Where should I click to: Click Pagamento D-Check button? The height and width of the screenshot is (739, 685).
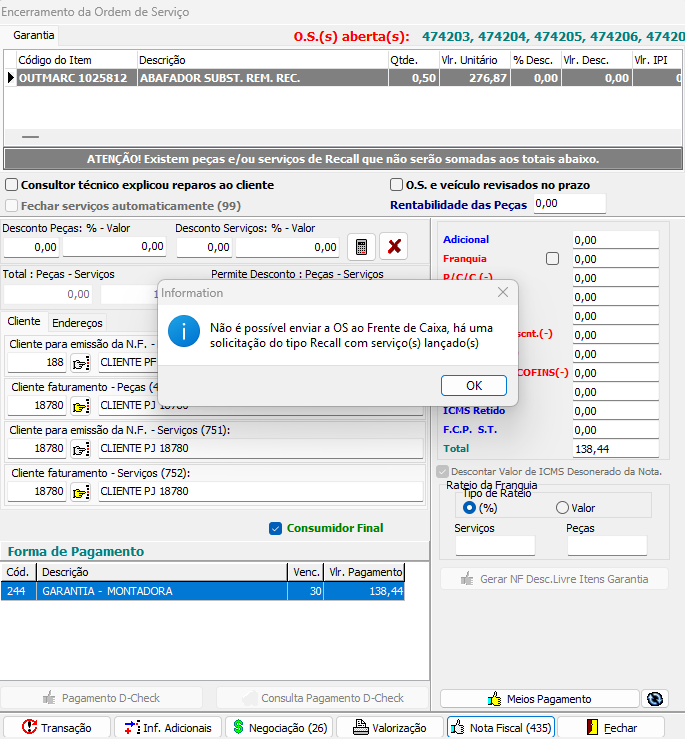coord(101,698)
